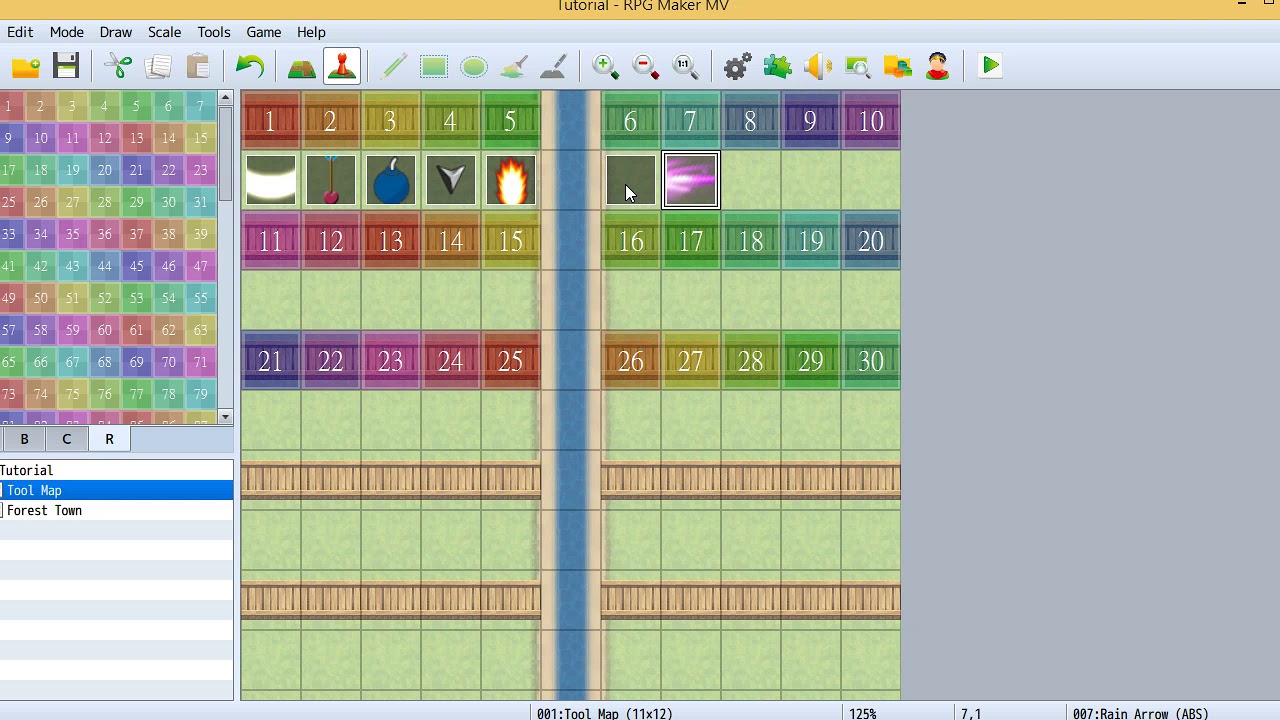1280x720 pixels.
Task: Switch to tileset tab B
Action: coord(24,439)
